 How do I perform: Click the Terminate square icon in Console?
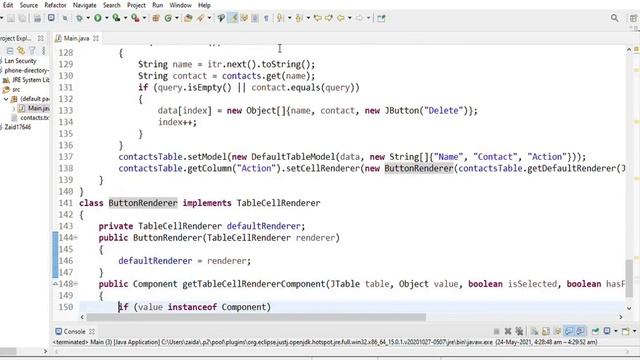(496, 331)
